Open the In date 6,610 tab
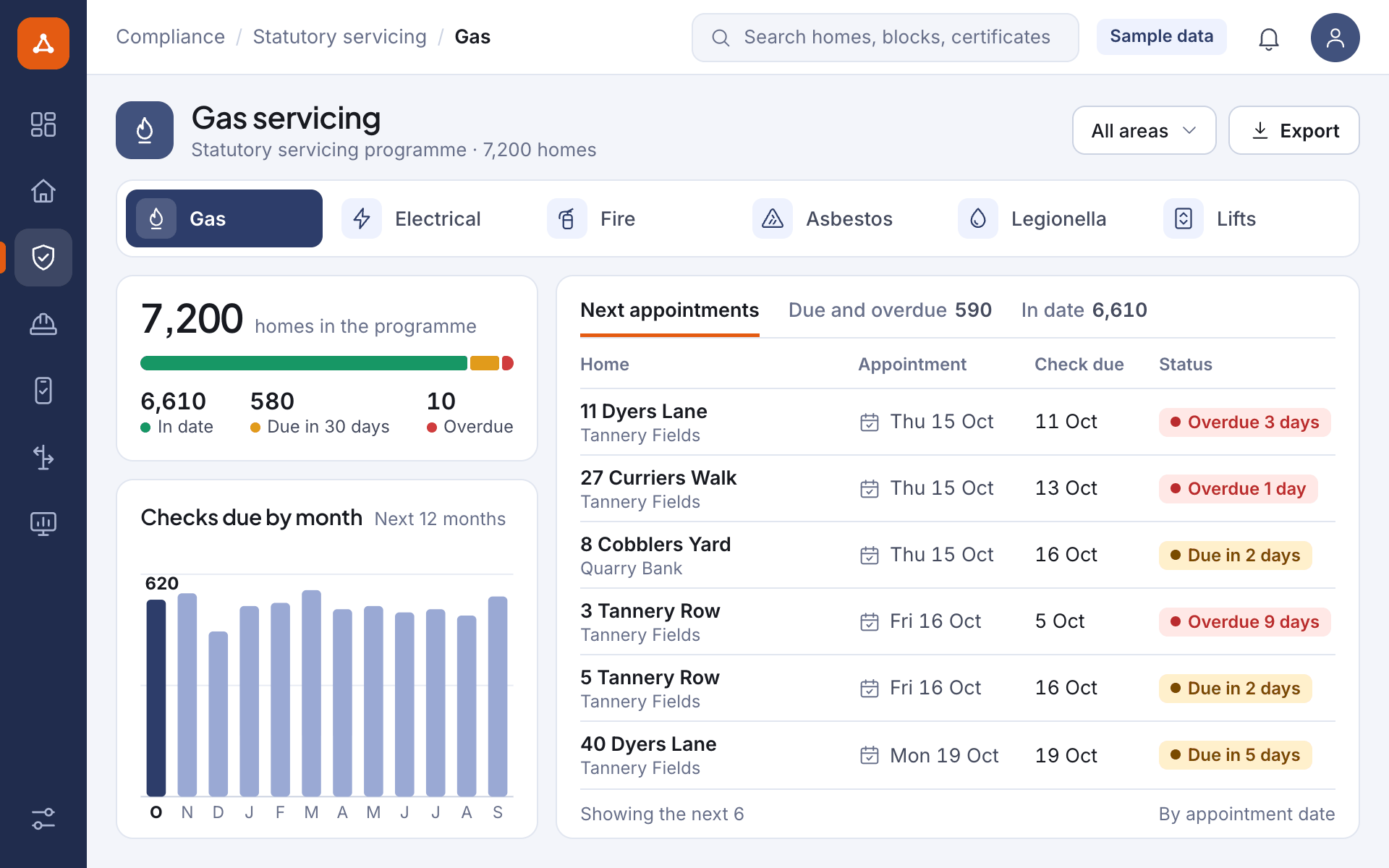The image size is (1389, 868). coord(1084,310)
